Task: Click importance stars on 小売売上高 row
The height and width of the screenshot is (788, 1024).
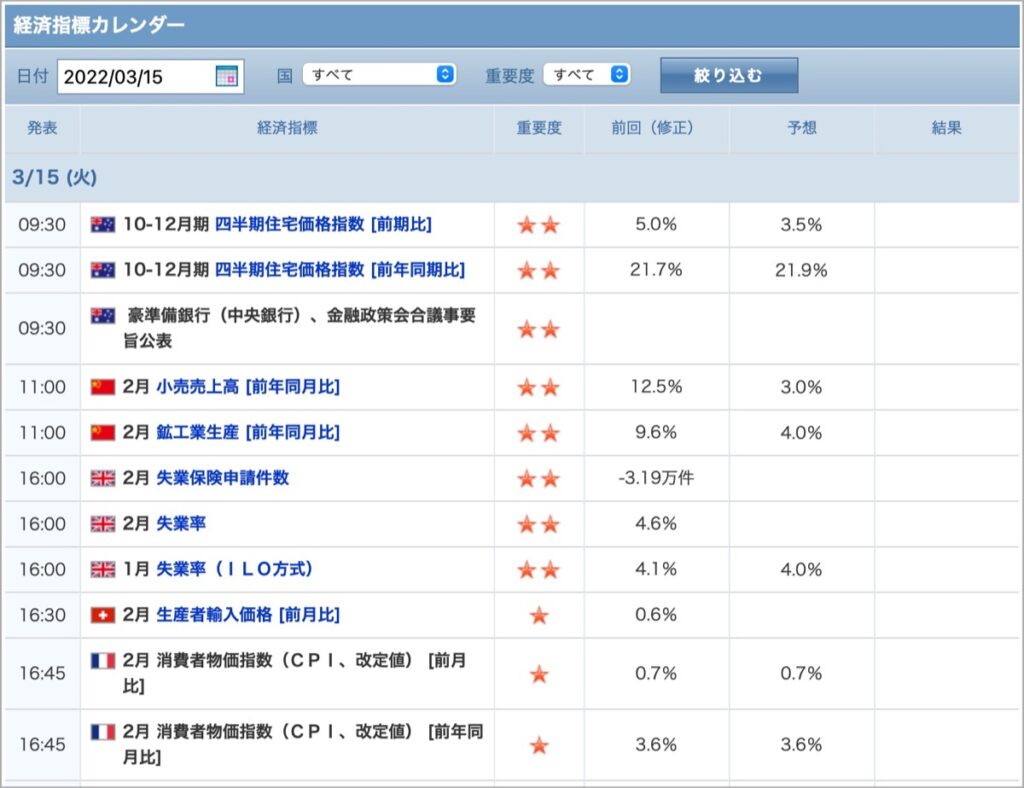Action: [x=539, y=388]
